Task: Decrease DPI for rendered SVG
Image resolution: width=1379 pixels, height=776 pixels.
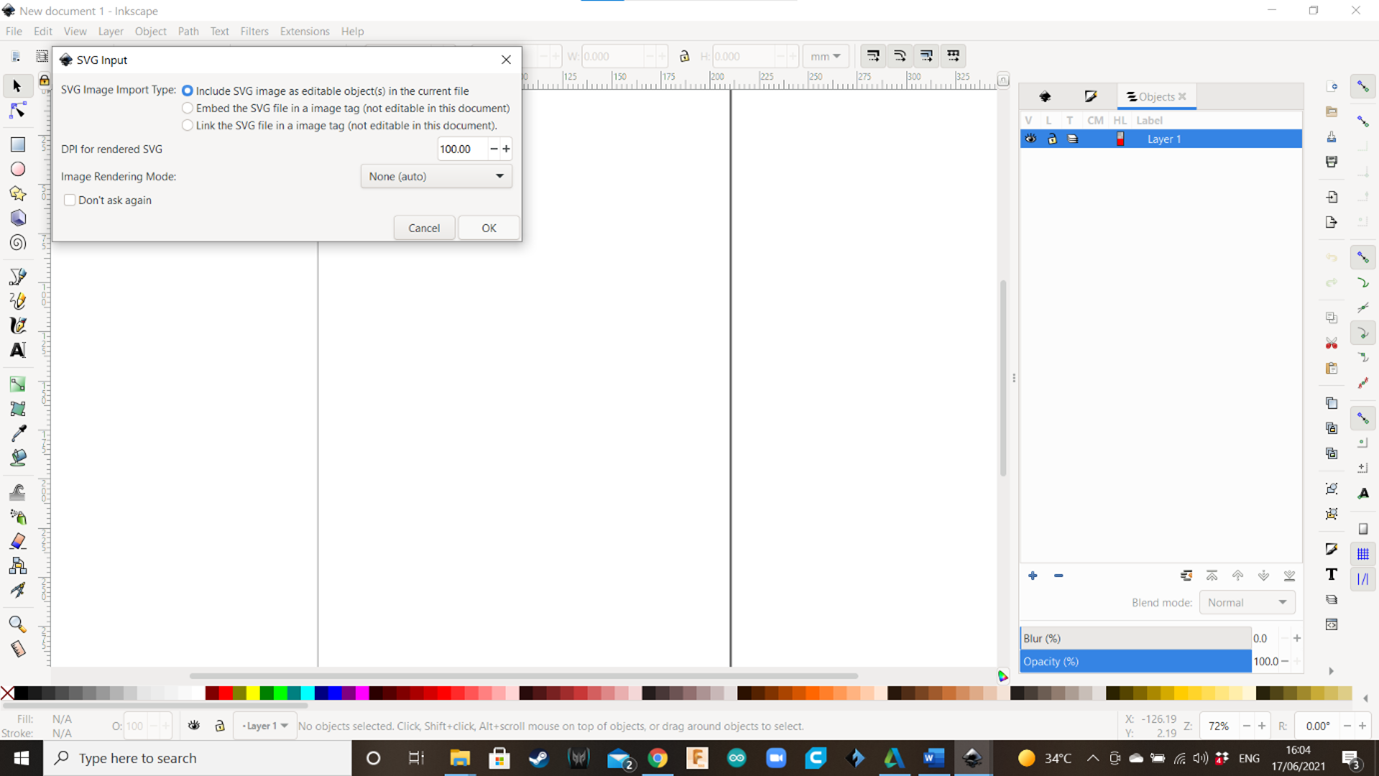Action: pos(493,149)
